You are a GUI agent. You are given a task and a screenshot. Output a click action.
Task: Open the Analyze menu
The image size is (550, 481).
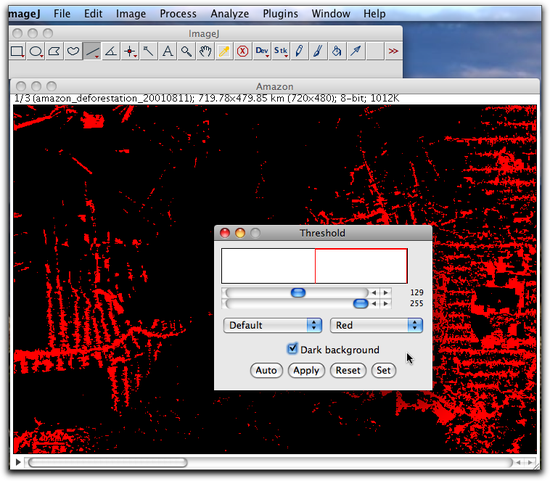[230, 14]
